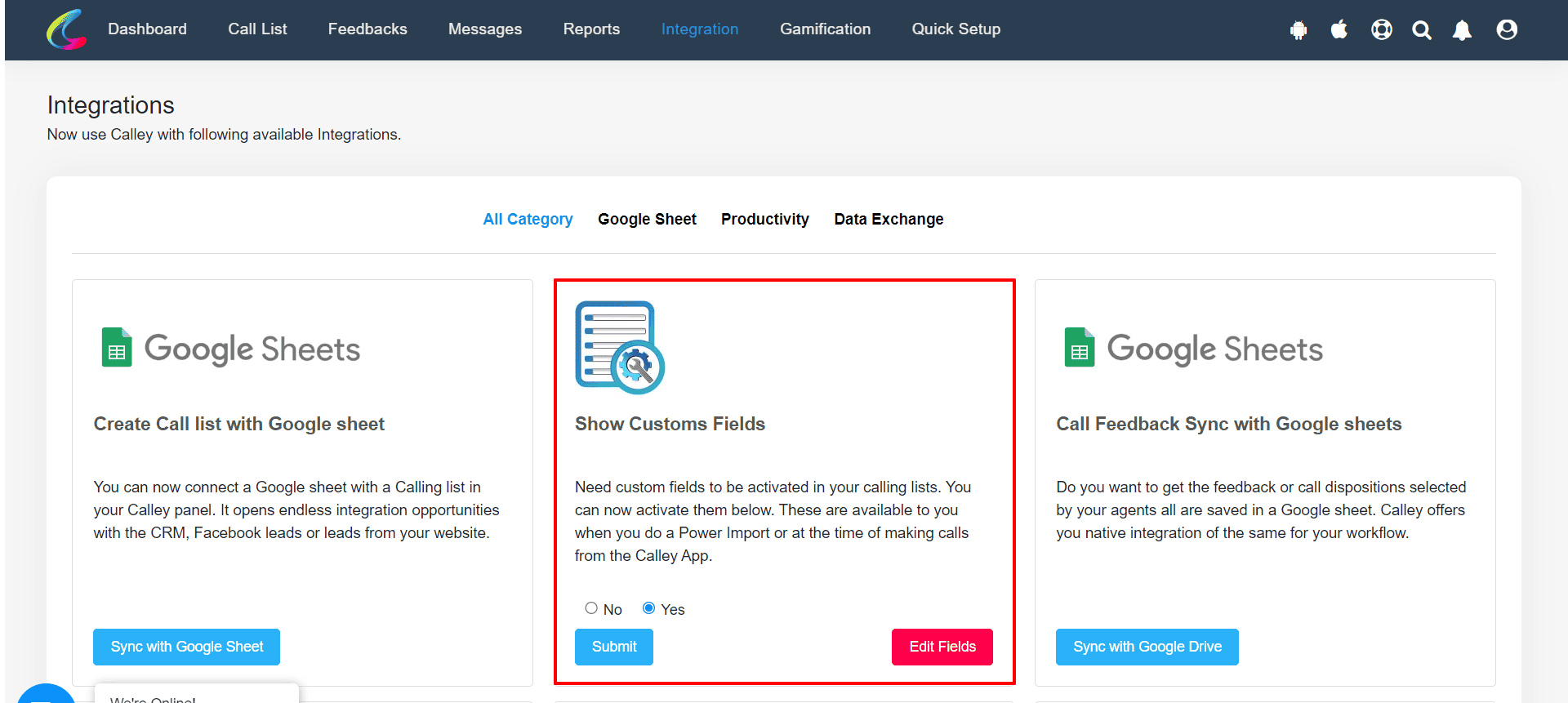Select the No radio button

pyautogui.click(x=591, y=608)
